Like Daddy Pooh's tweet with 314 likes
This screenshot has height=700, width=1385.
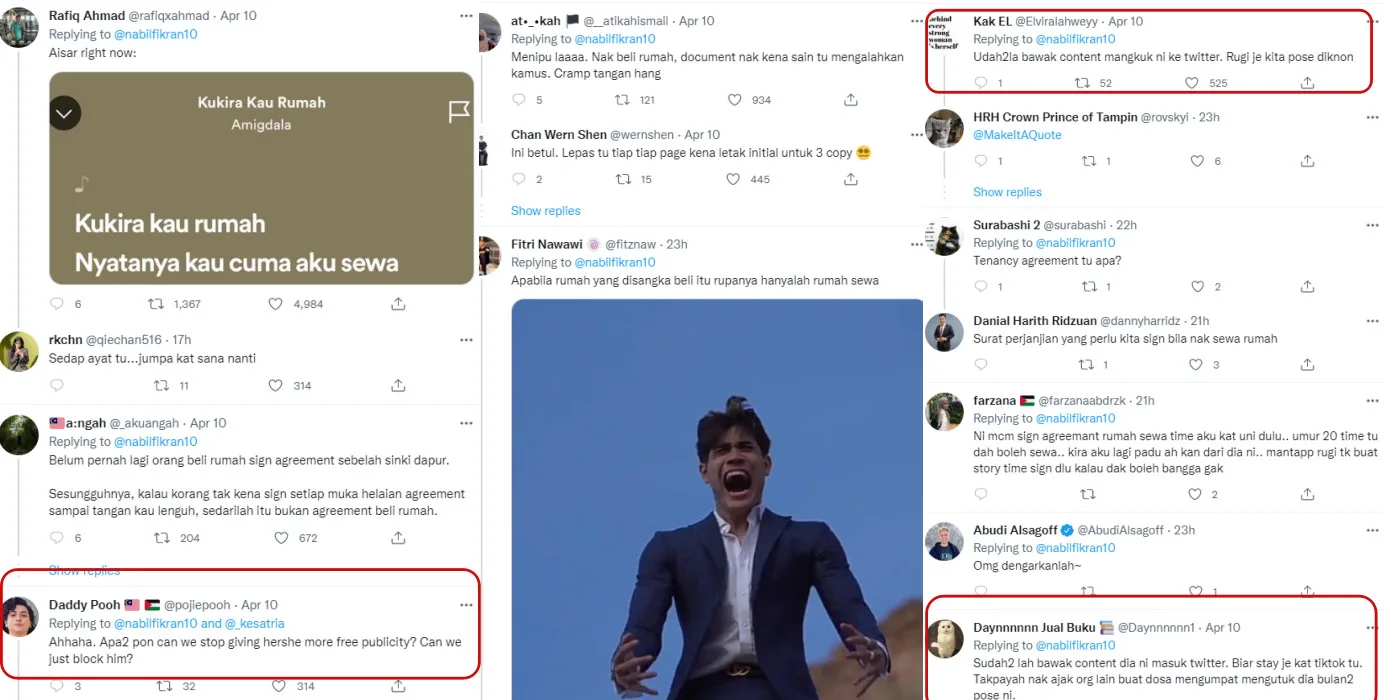(276, 686)
